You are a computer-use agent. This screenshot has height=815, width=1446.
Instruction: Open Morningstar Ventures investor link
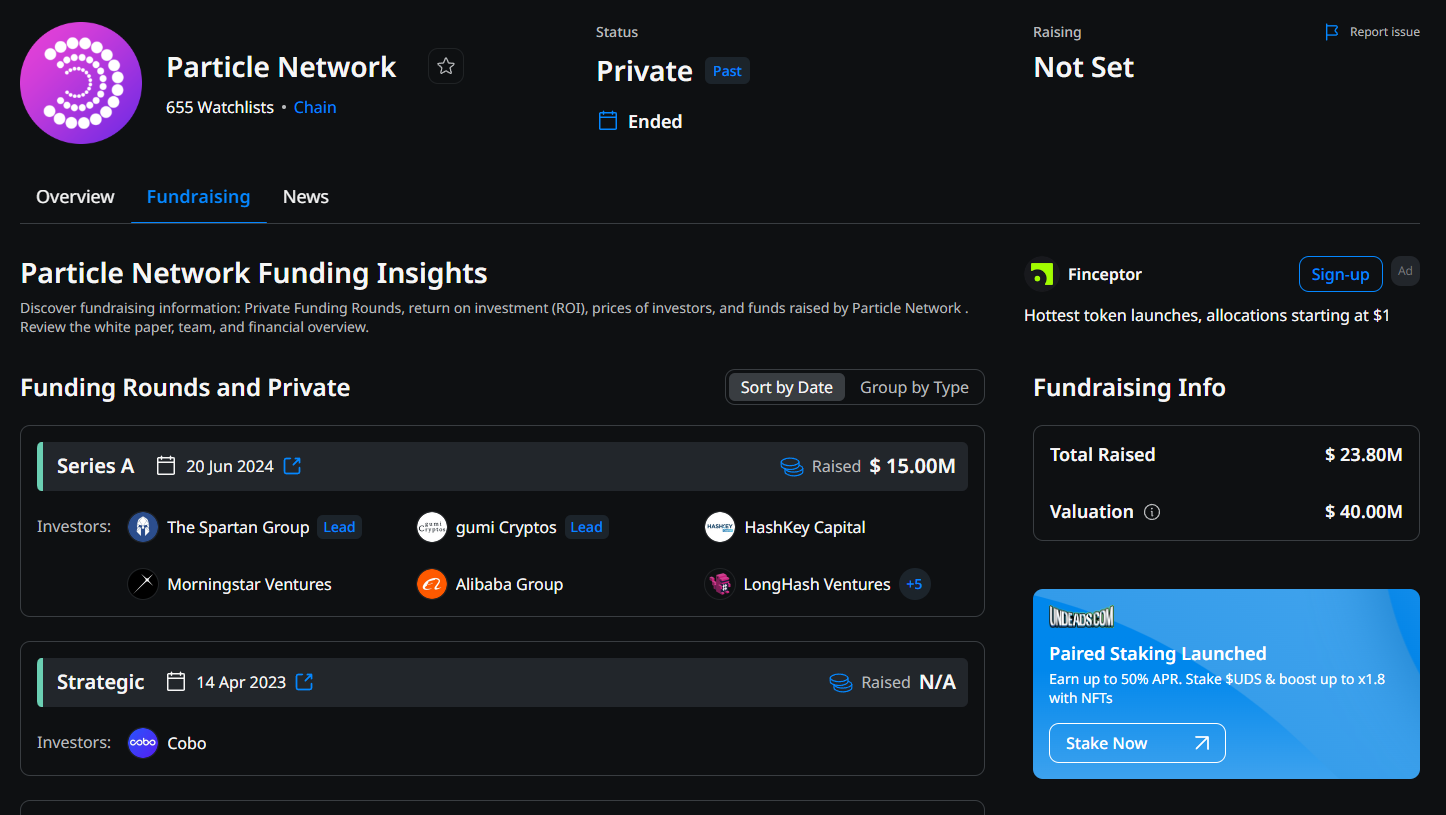(x=249, y=584)
